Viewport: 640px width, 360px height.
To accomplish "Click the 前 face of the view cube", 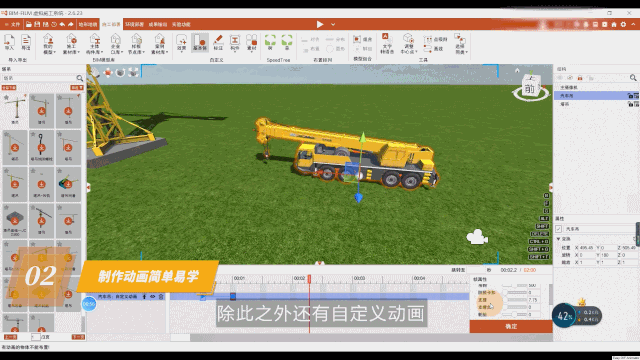I will click(x=530, y=89).
